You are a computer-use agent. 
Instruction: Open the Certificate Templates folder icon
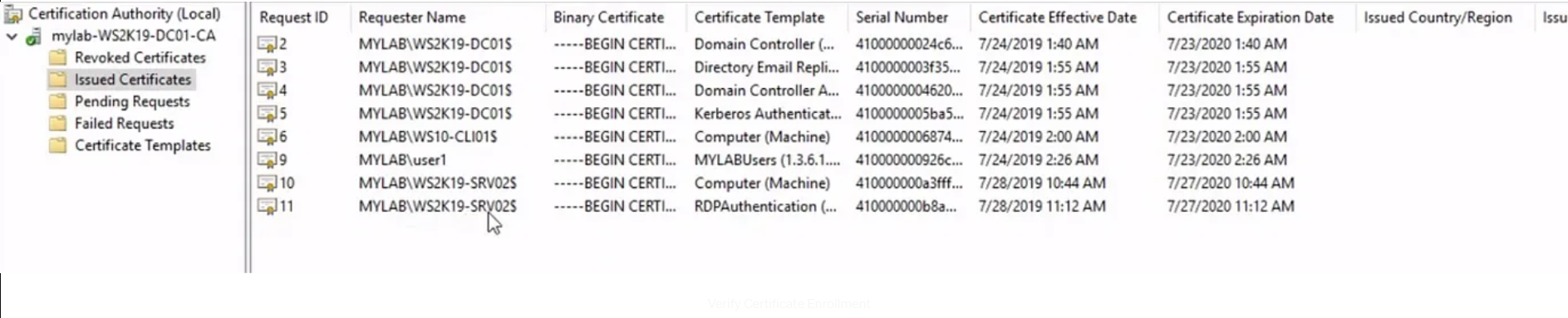57,145
